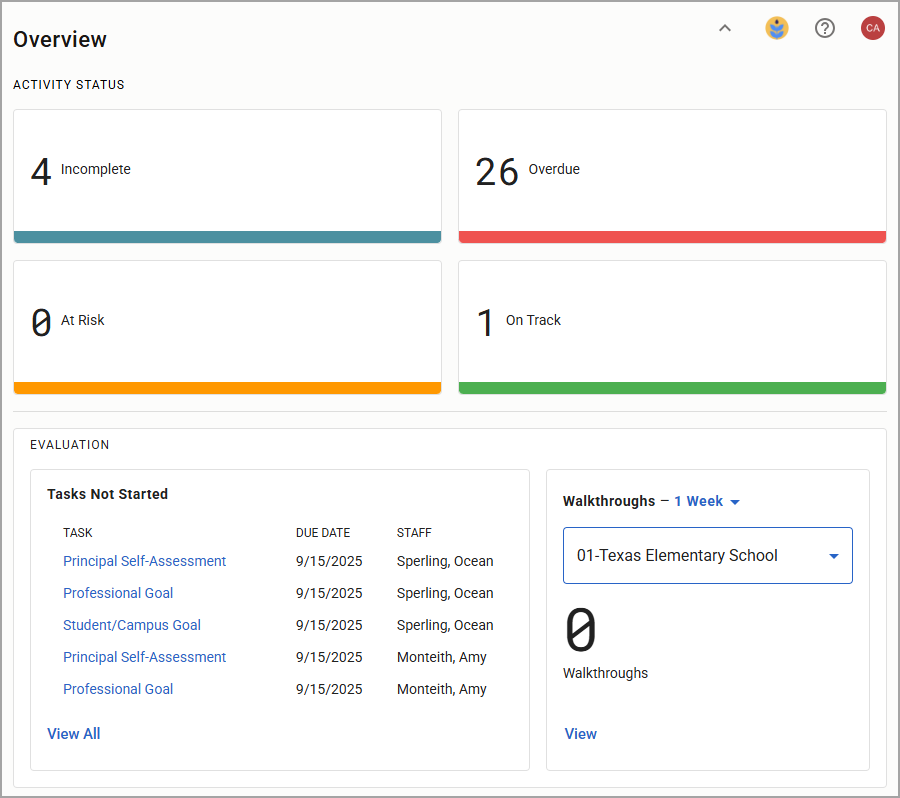The image size is (900, 798).
Task: Click the DUE DATE column header
Action: click(323, 533)
